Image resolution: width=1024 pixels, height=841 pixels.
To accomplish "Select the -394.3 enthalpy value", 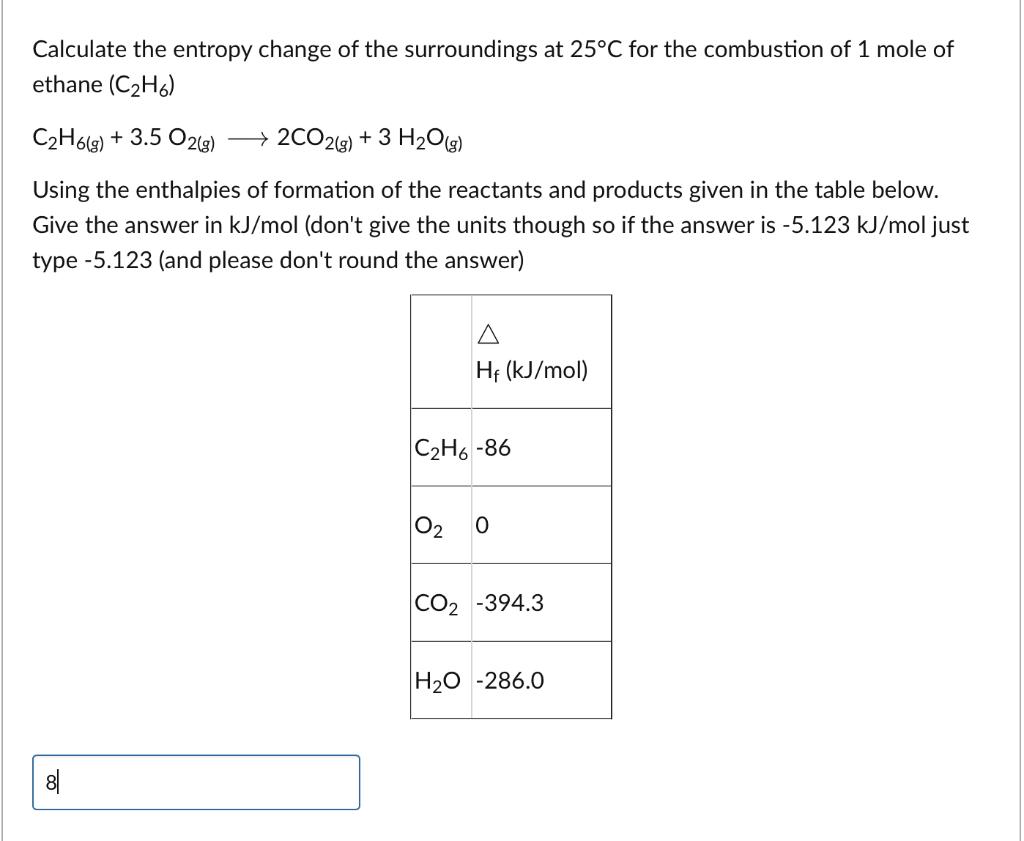I will [508, 602].
